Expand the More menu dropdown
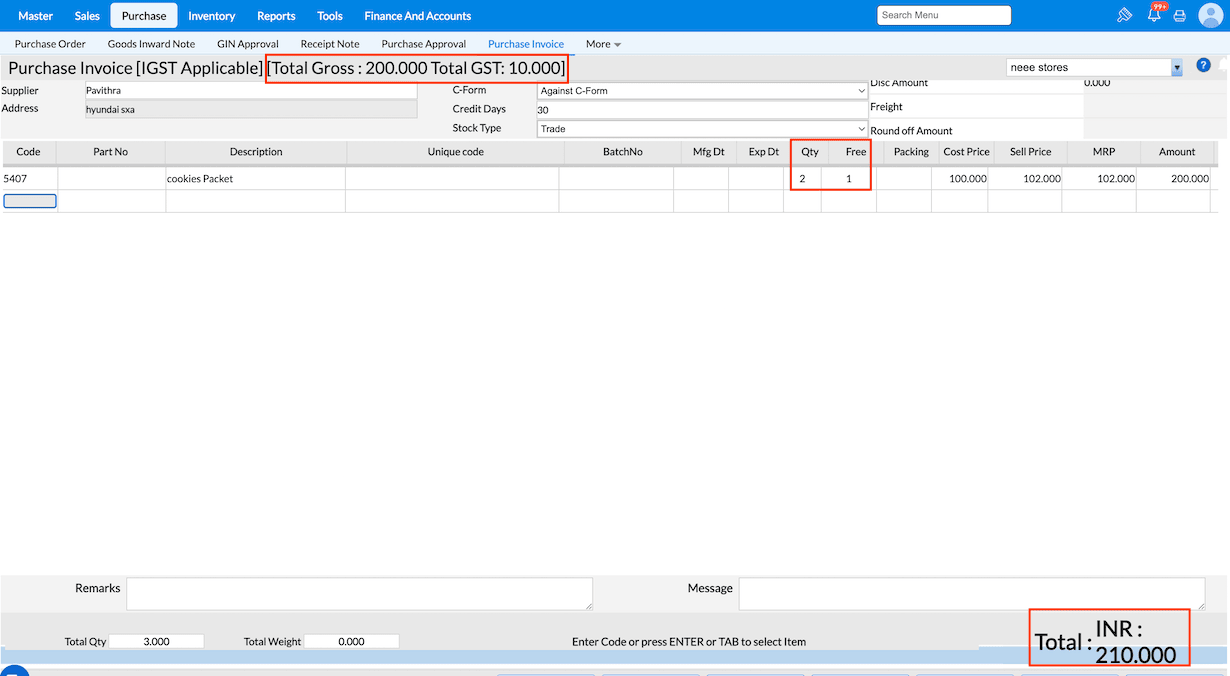1230x676 pixels. click(603, 44)
